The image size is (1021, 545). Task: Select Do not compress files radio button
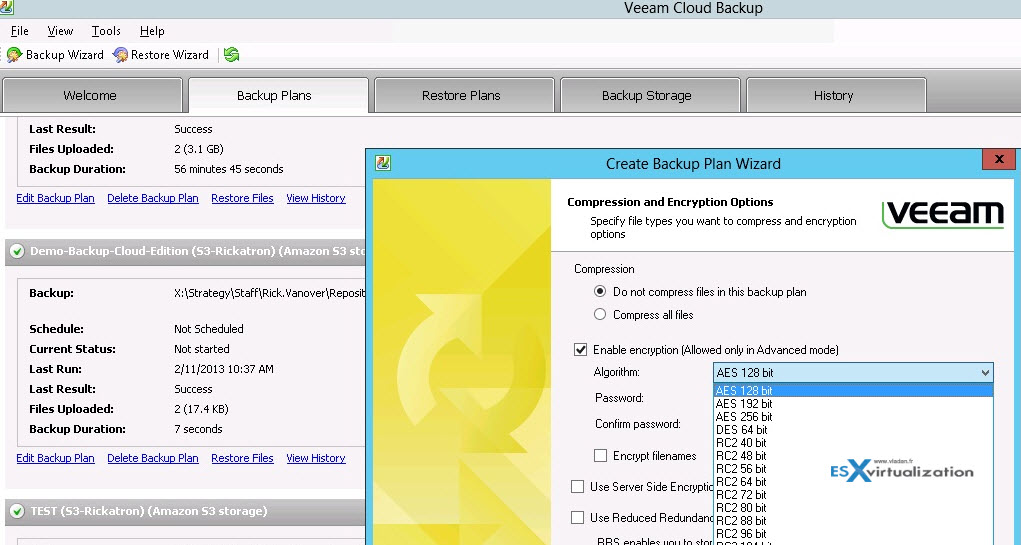(600, 292)
